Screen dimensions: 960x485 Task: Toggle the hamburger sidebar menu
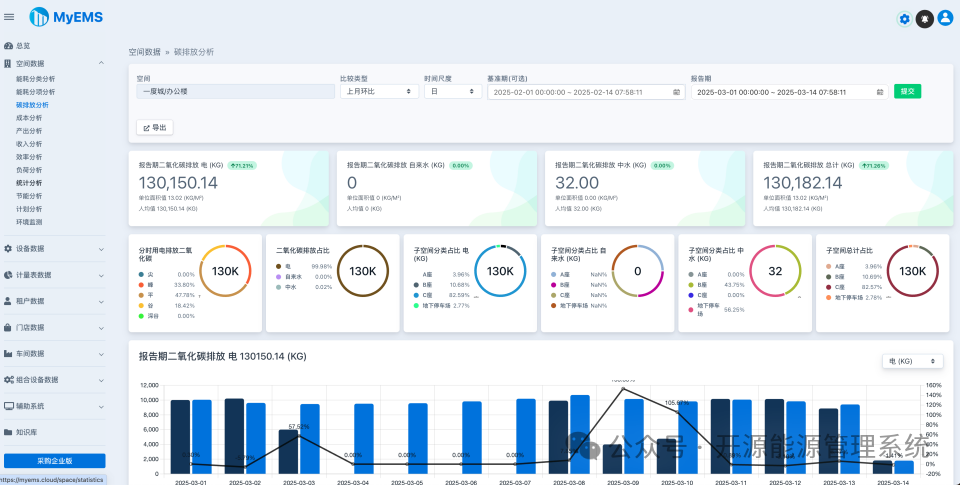click(9, 17)
